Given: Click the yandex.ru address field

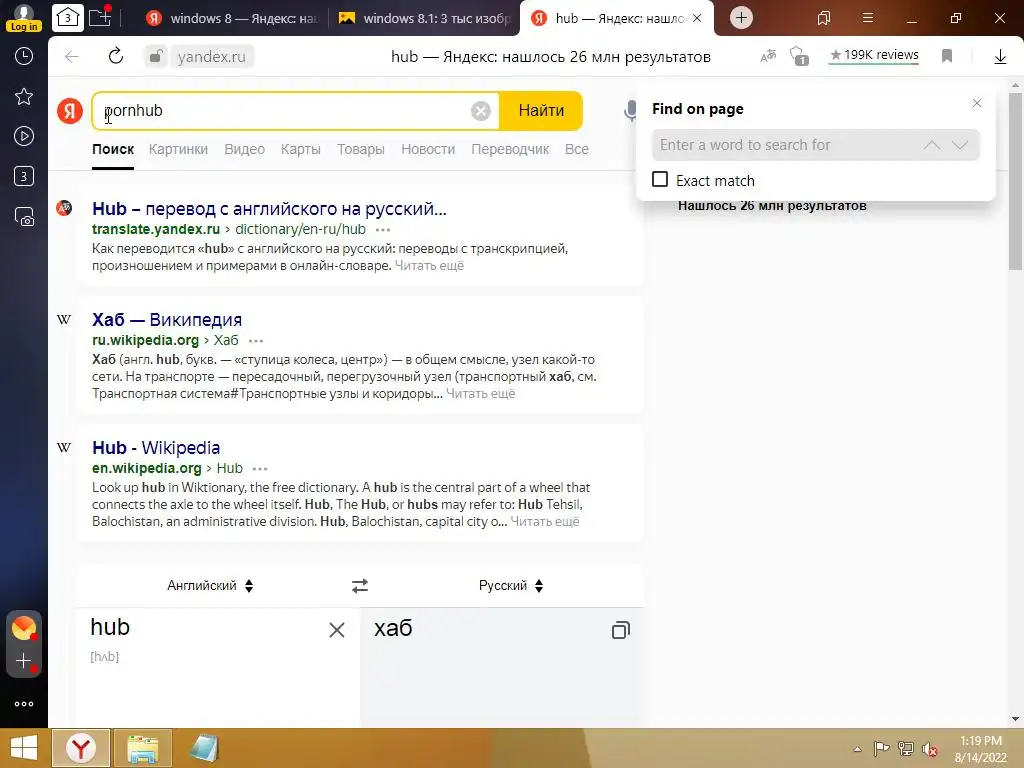Looking at the screenshot, I should (x=212, y=57).
